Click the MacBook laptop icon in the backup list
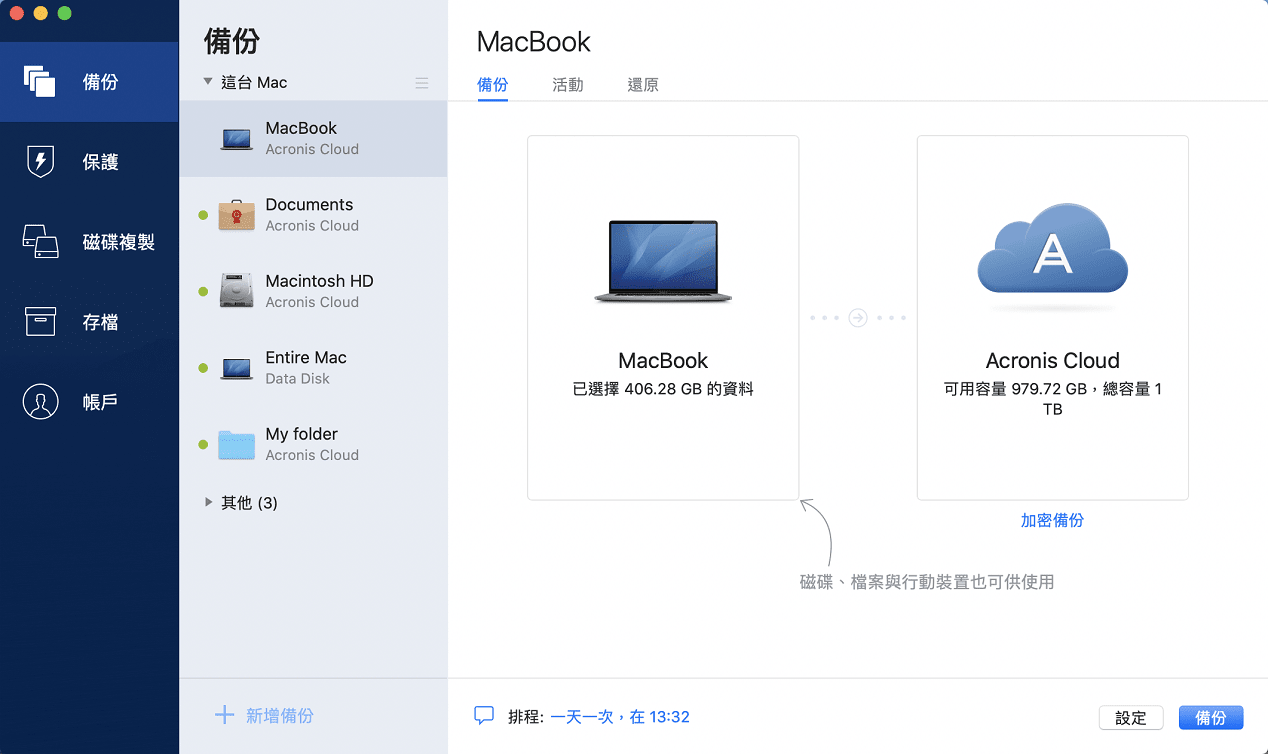 click(237, 139)
